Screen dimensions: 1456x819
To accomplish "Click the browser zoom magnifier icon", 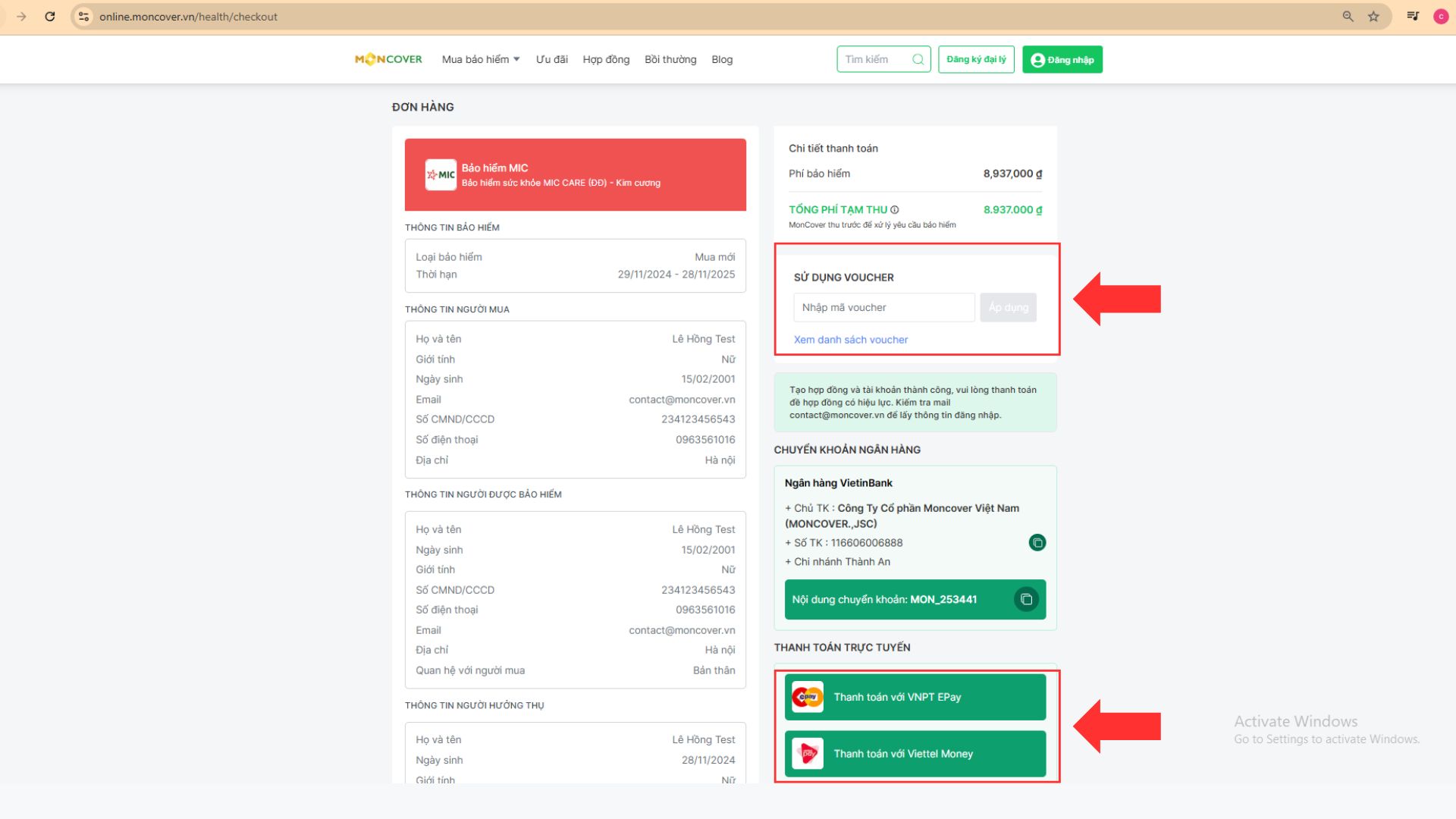I will pos(1348,16).
